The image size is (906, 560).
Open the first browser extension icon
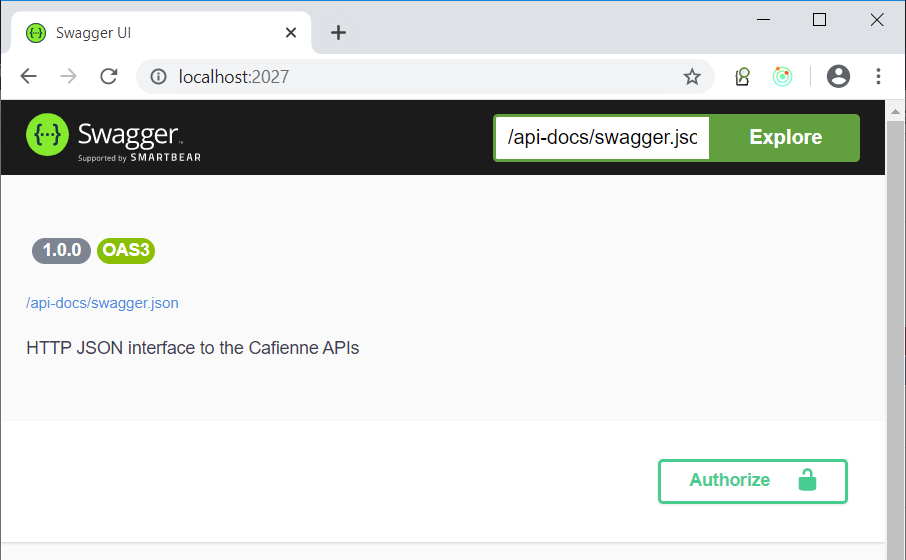click(742, 76)
